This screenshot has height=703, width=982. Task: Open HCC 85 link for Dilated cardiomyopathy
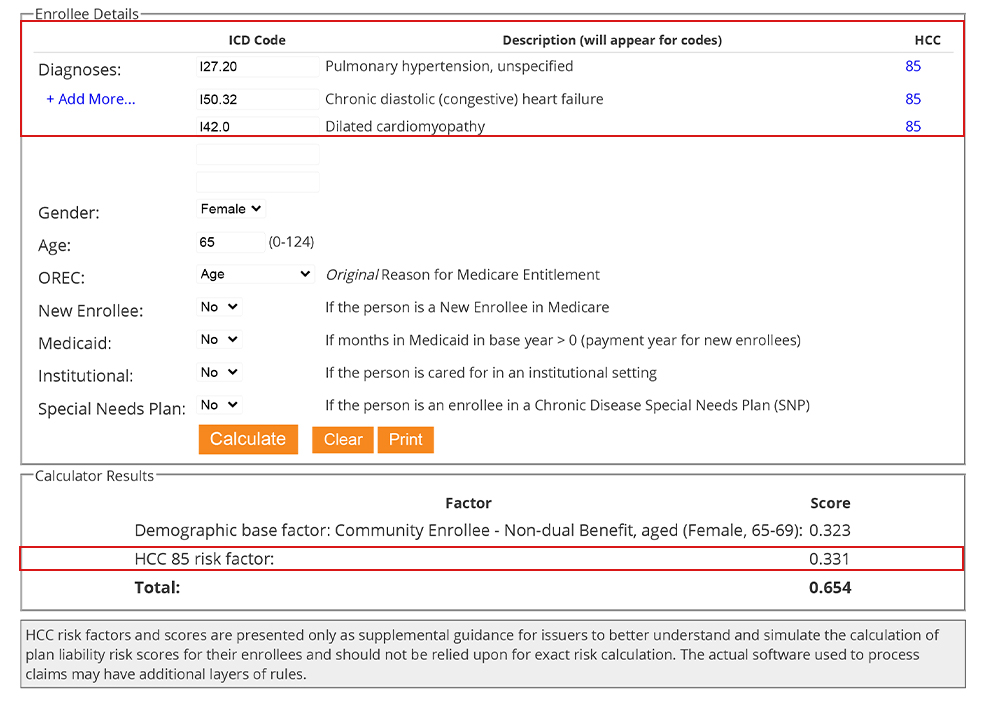(x=913, y=126)
